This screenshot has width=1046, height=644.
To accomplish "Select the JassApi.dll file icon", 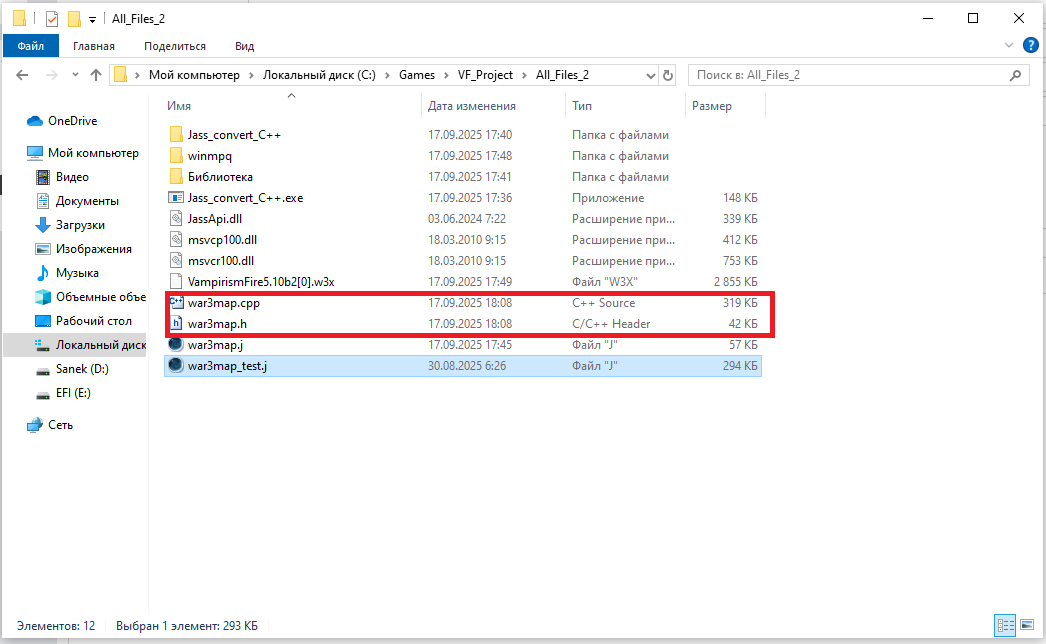I will (175, 219).
